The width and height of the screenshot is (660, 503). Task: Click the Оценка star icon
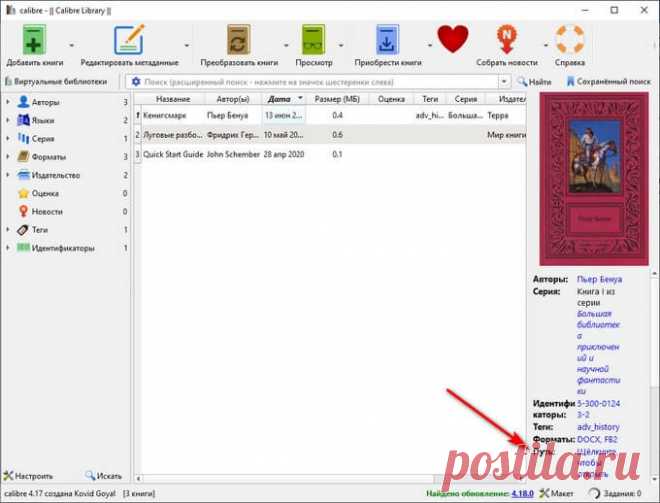click(24, 193)
